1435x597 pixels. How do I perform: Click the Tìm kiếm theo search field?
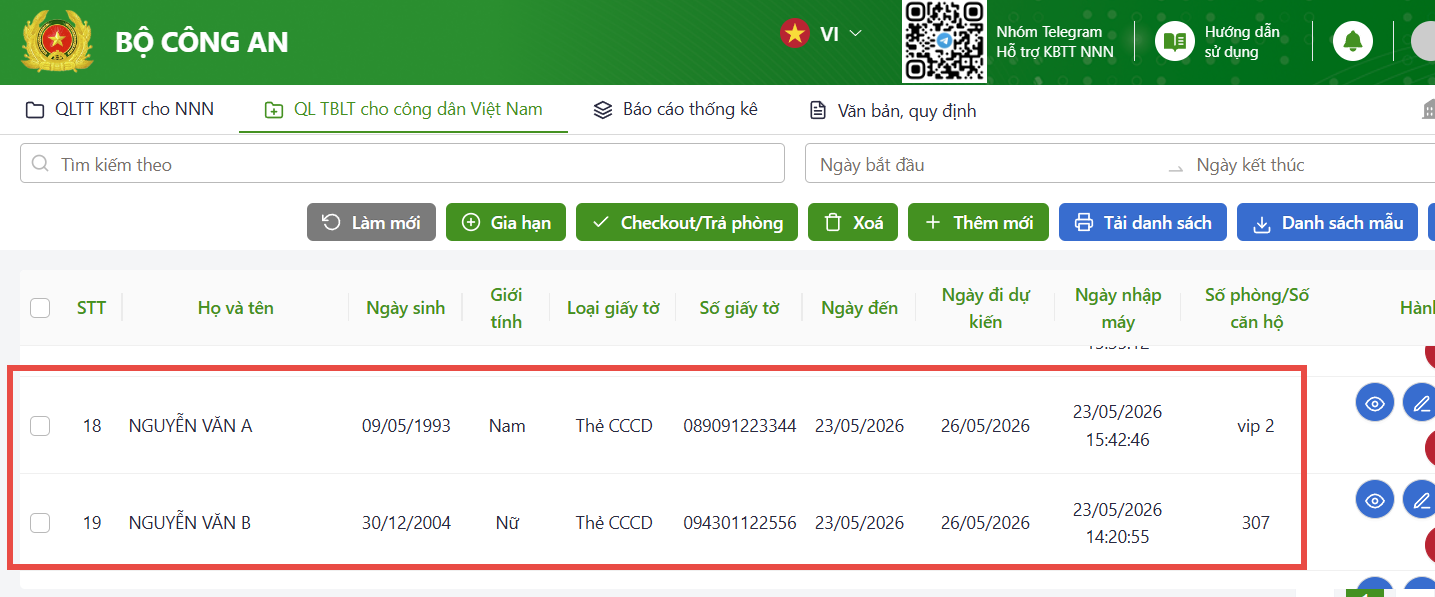coord(402,164)
